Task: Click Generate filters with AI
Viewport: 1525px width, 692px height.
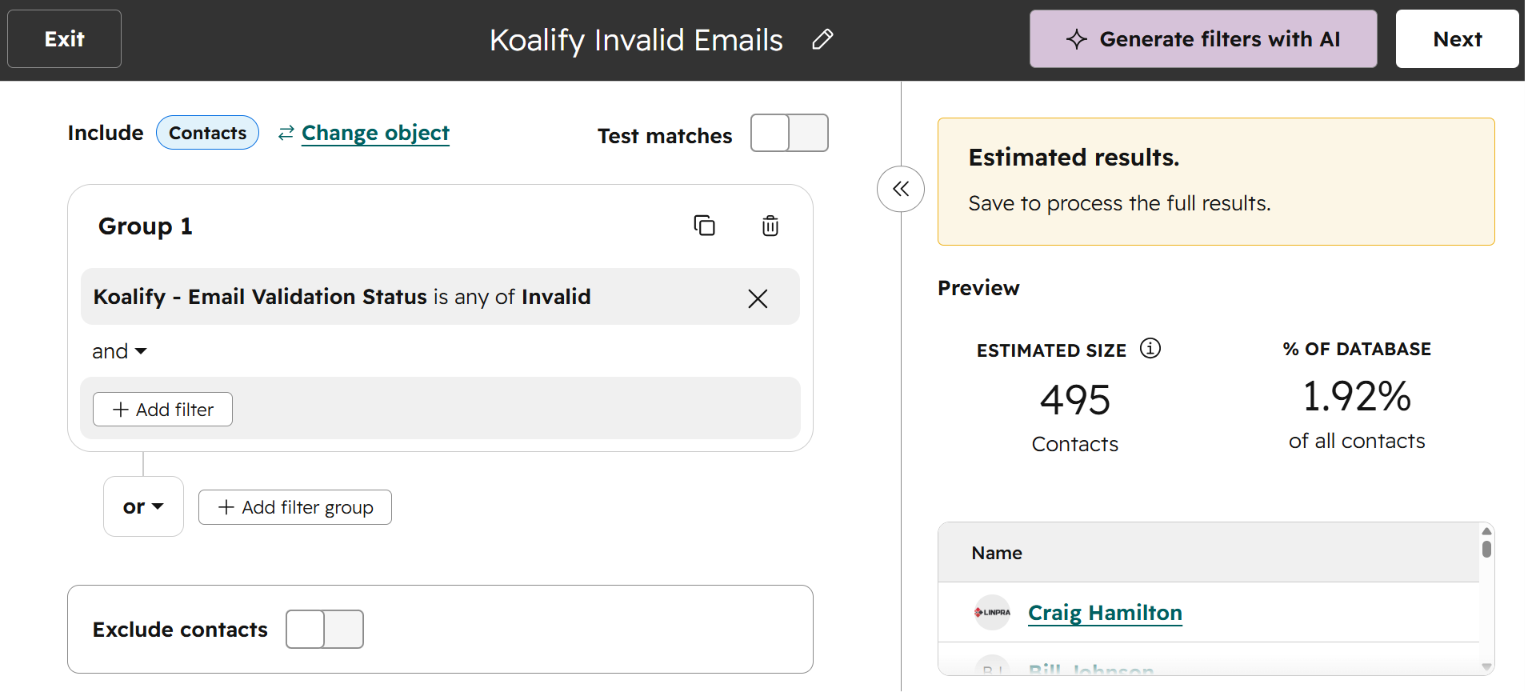Action: pos(1203,39)
